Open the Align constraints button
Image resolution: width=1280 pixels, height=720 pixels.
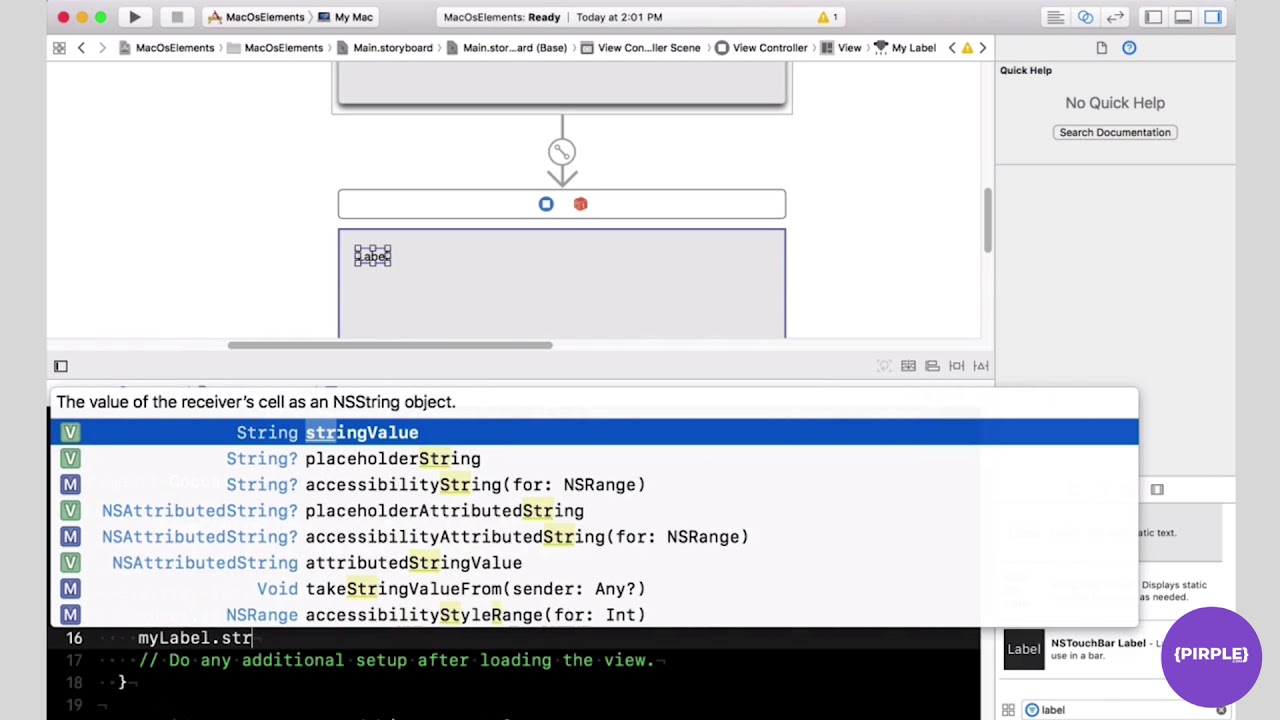pyautogui.click(x=932, y=366)
